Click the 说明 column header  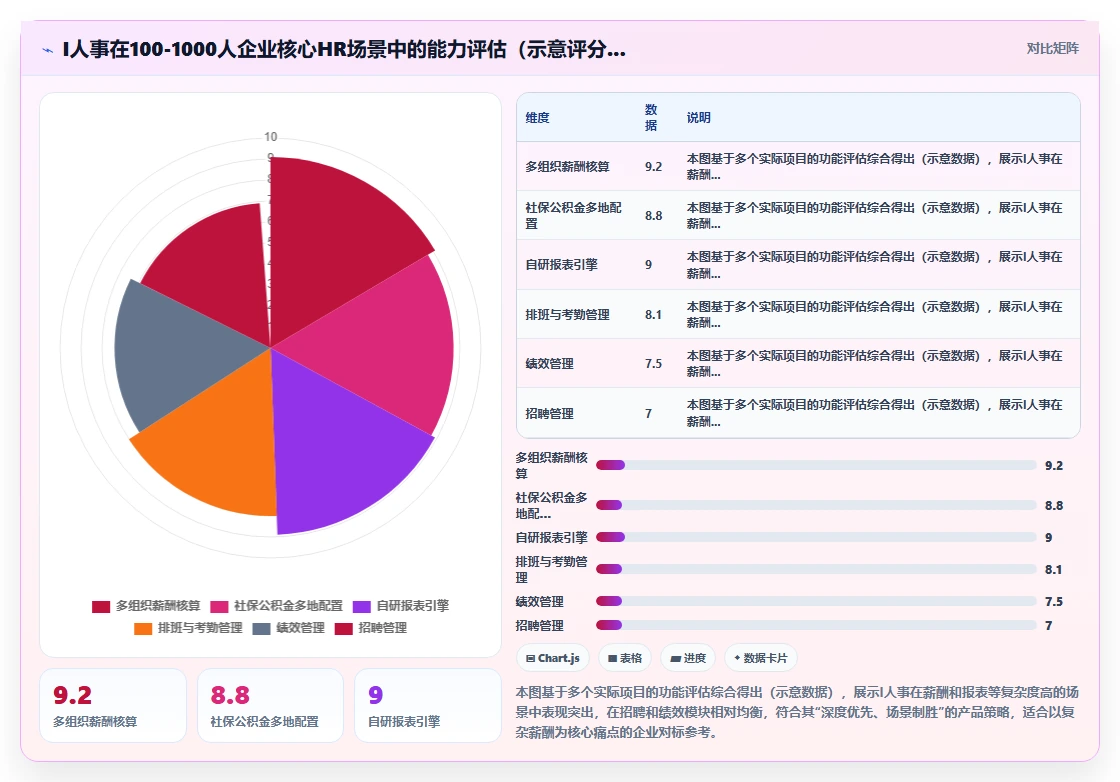click(699, 118)
